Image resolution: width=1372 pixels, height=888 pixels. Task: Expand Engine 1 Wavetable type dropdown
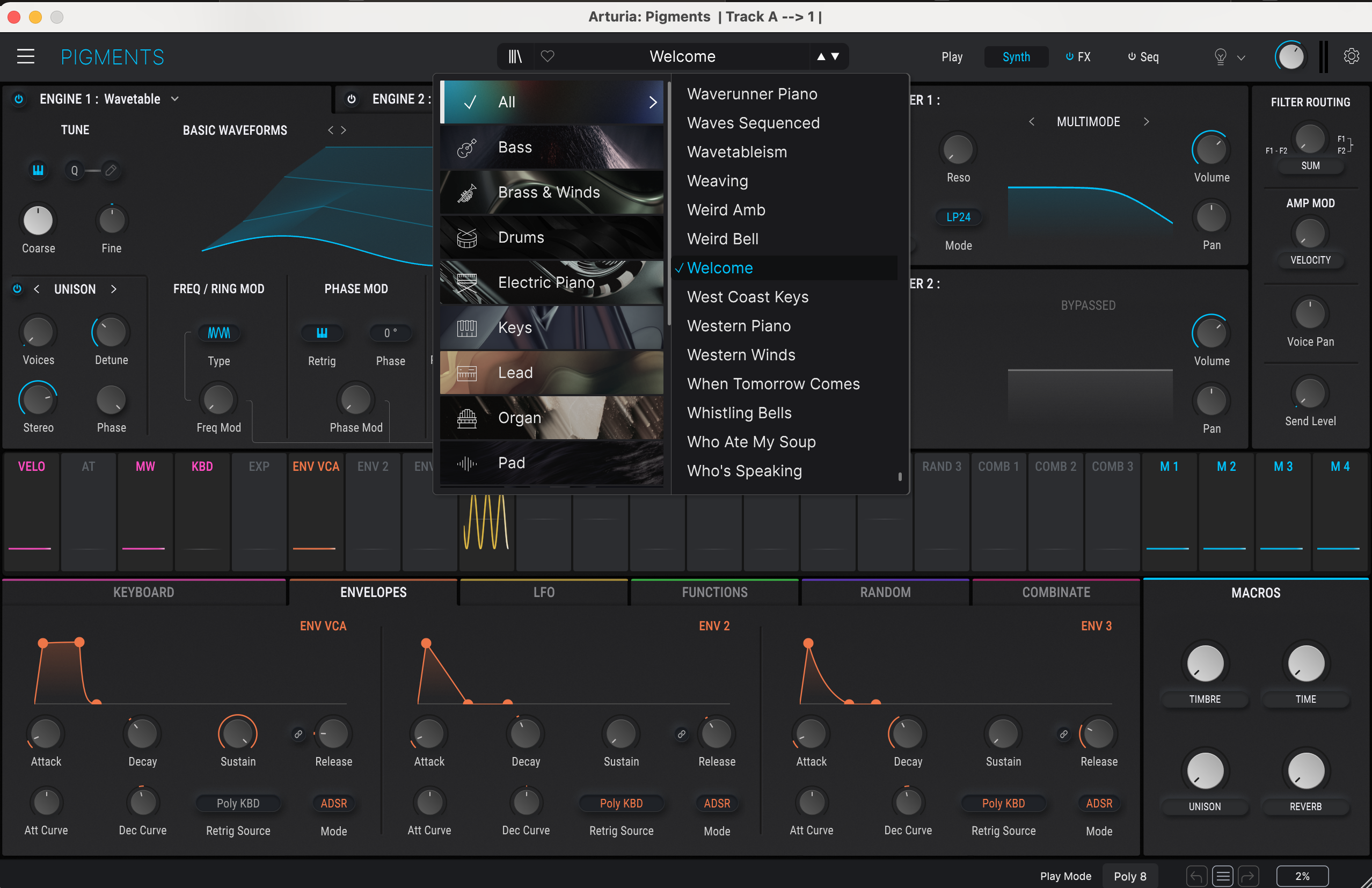[174, 99]
